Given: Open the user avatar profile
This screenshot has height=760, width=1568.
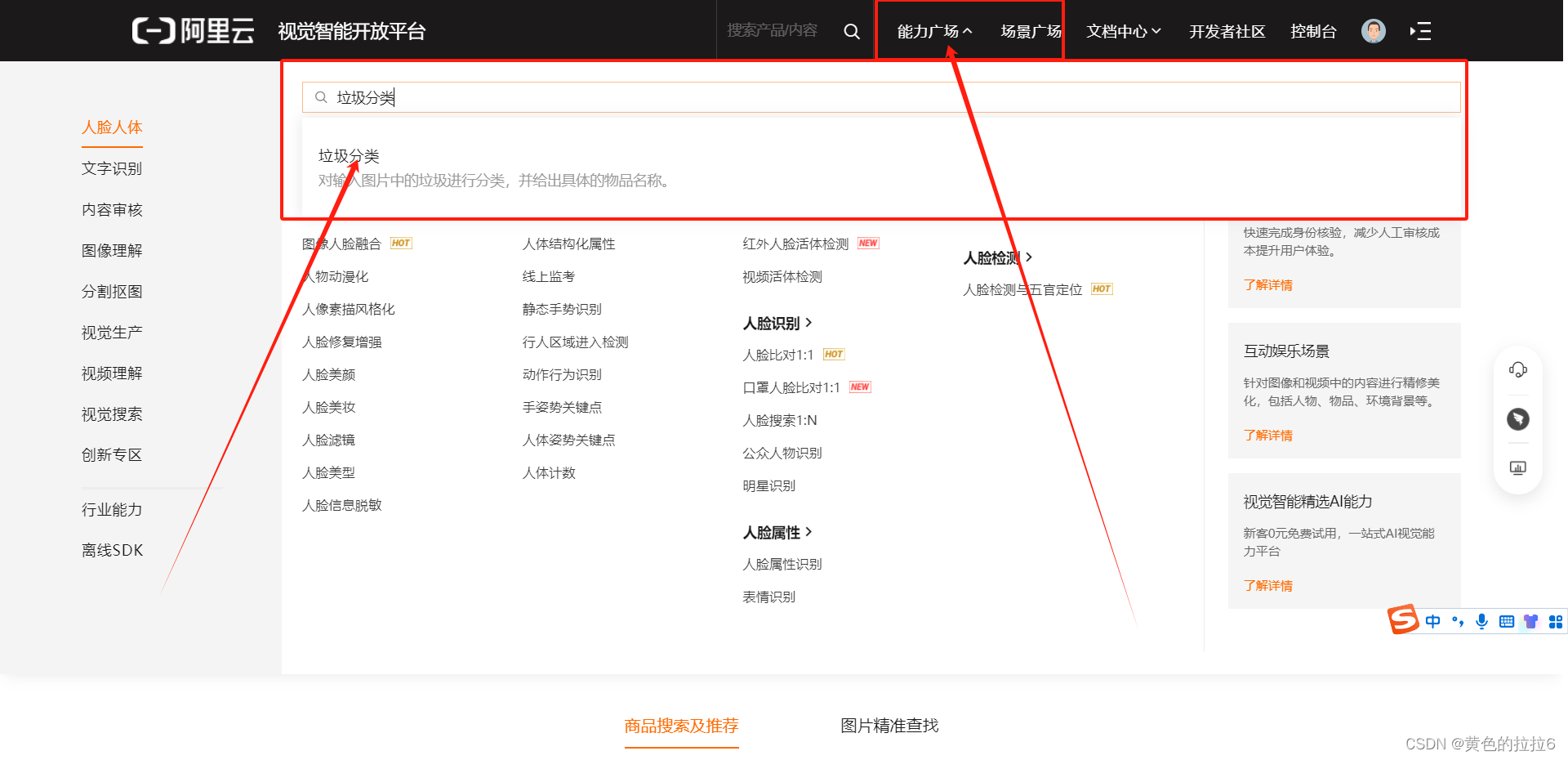Looking at the screenshot, I should point(1374,31).
